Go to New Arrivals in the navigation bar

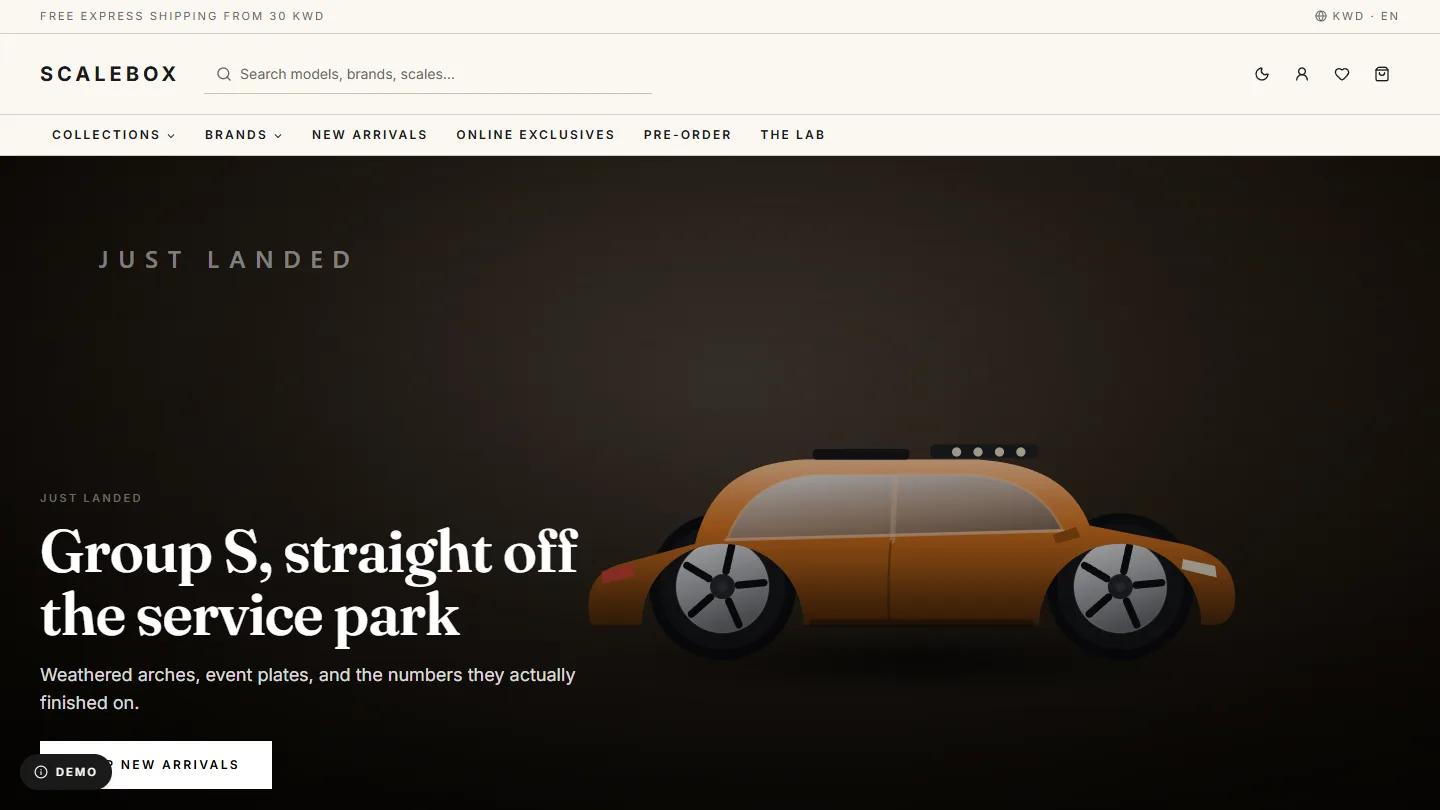[x=370, y=135]
